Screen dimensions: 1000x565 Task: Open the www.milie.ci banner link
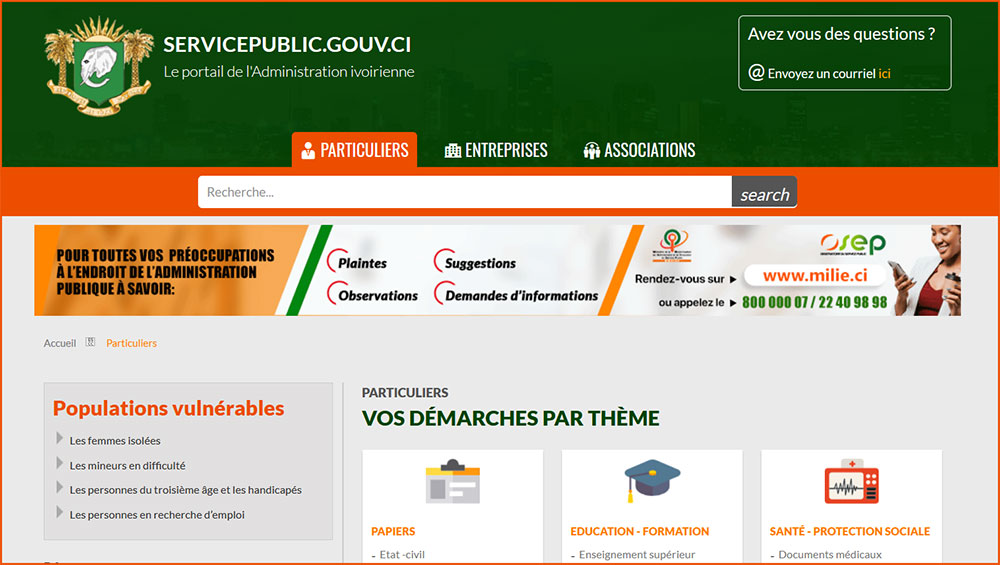(x=812, y=275)
